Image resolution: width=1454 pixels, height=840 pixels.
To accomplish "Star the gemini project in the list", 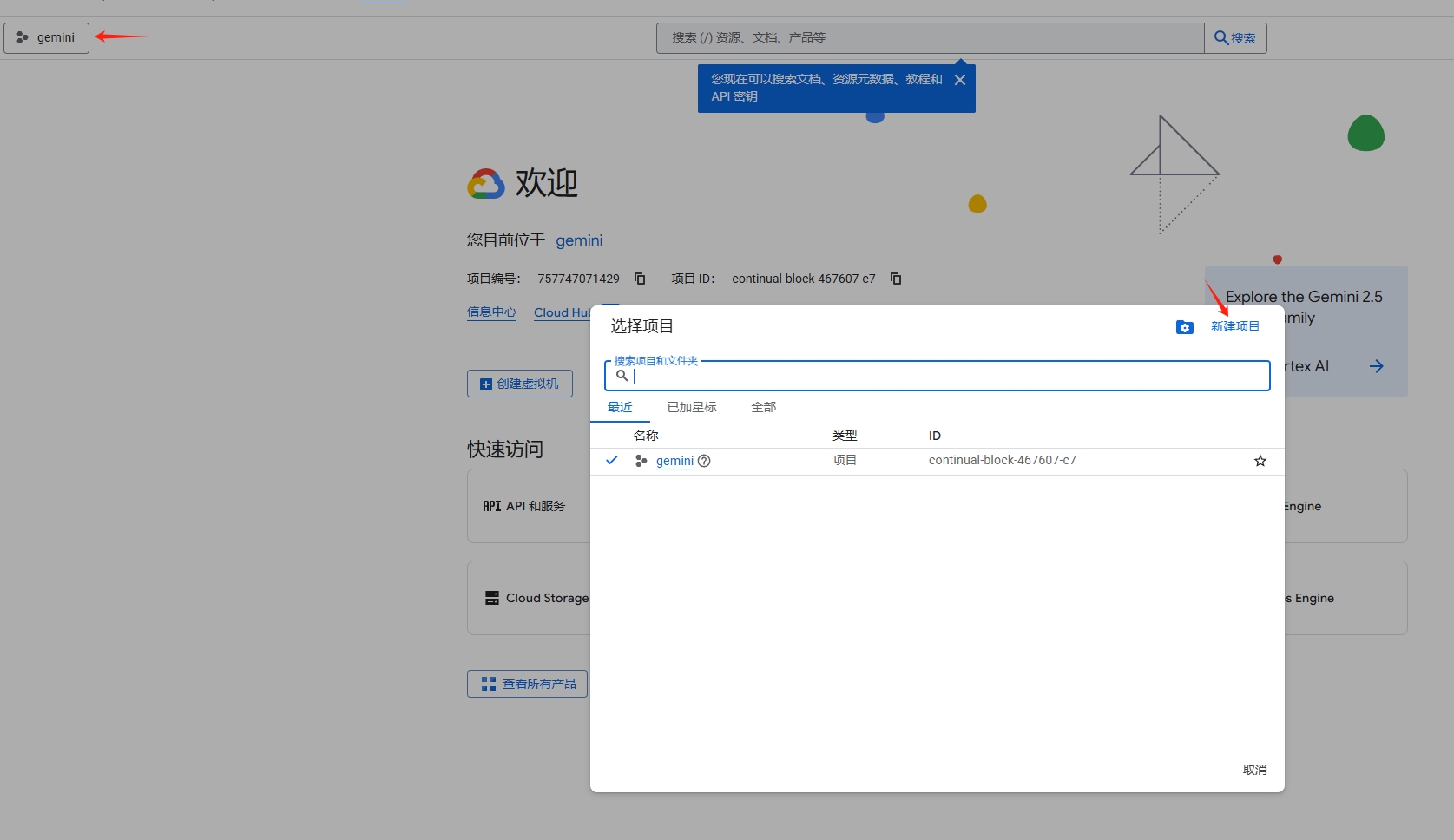I will pyautogui.click(x=1260, y=461).
